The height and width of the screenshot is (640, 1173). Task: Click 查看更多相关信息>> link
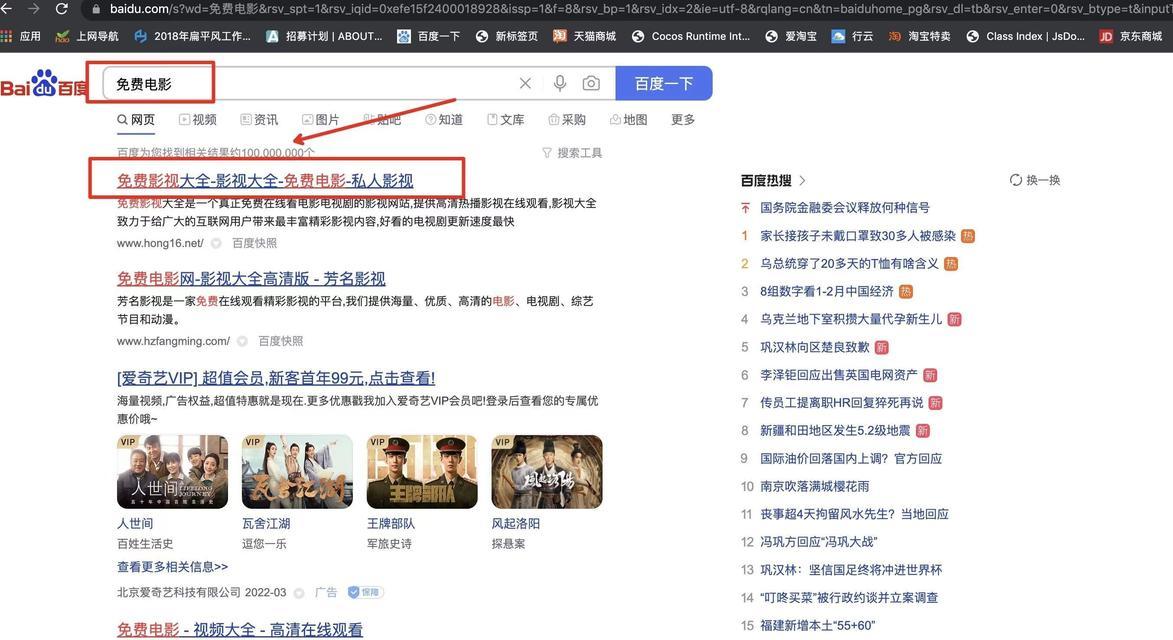pyautogui.click(x=172, y=567)
